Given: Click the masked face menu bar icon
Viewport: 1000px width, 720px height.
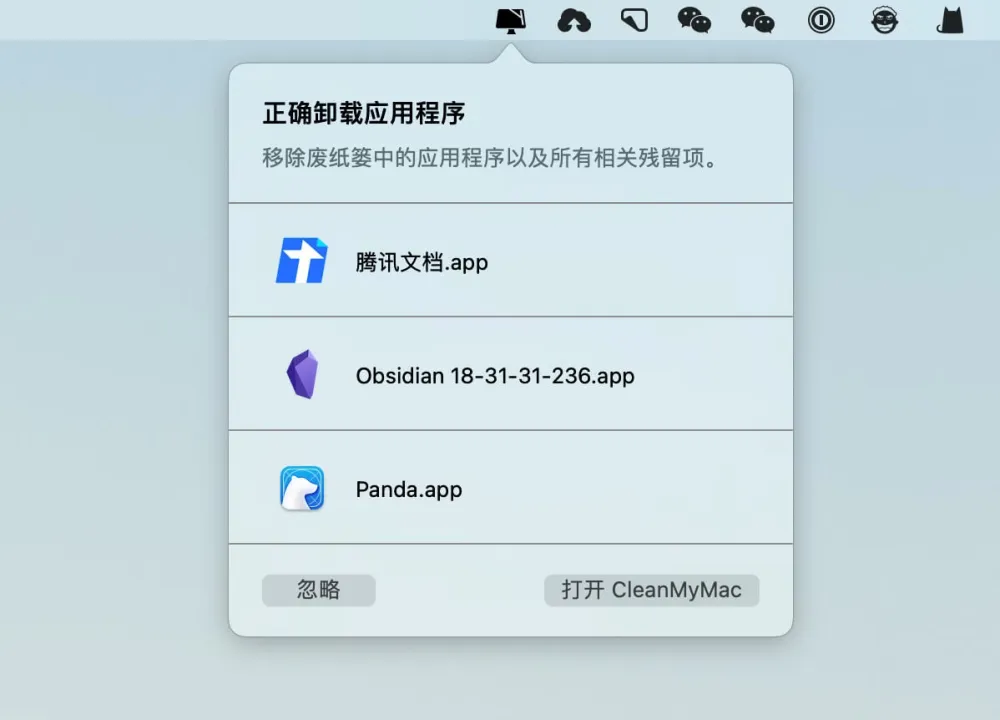Looking at the screenshot, I should [x=885, y=20].
